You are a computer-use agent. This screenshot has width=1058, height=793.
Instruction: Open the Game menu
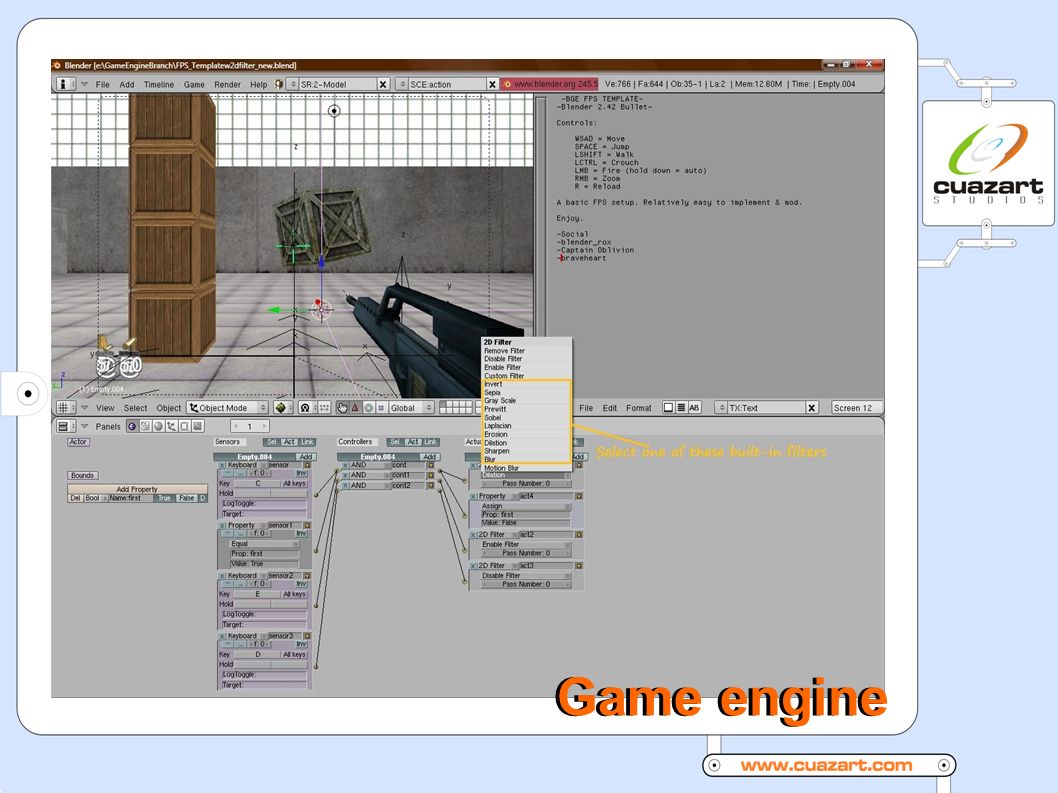click(x=194, y=84)
